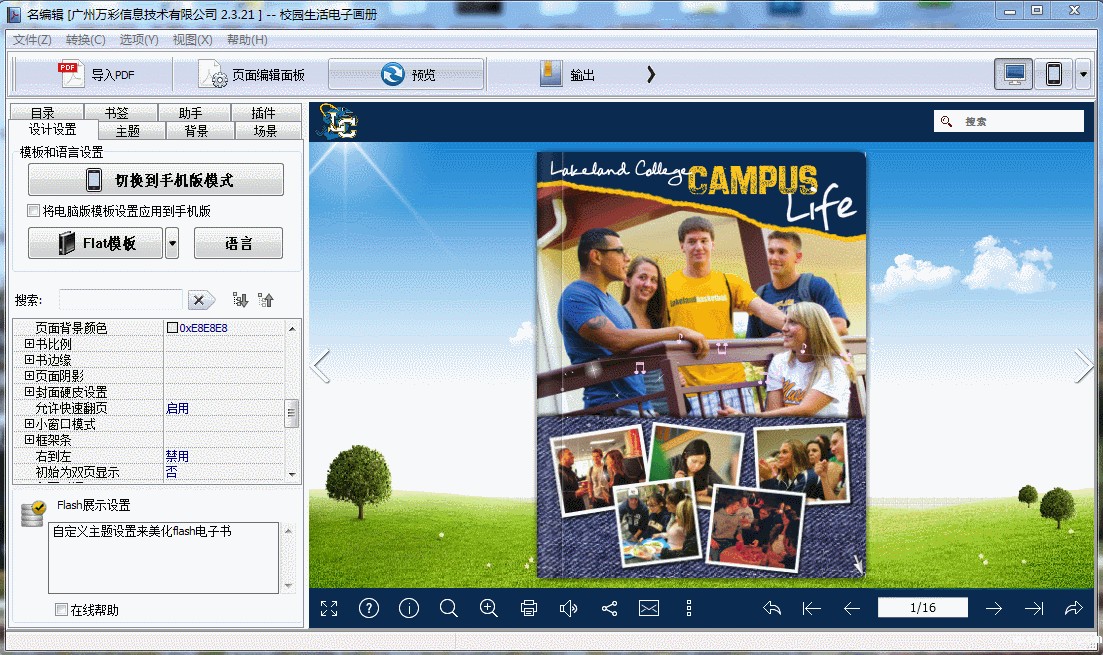This screenshot has width=1103, height=655.
Task: Expand the 封面硬皮设置 tree node
Action: 29,392
